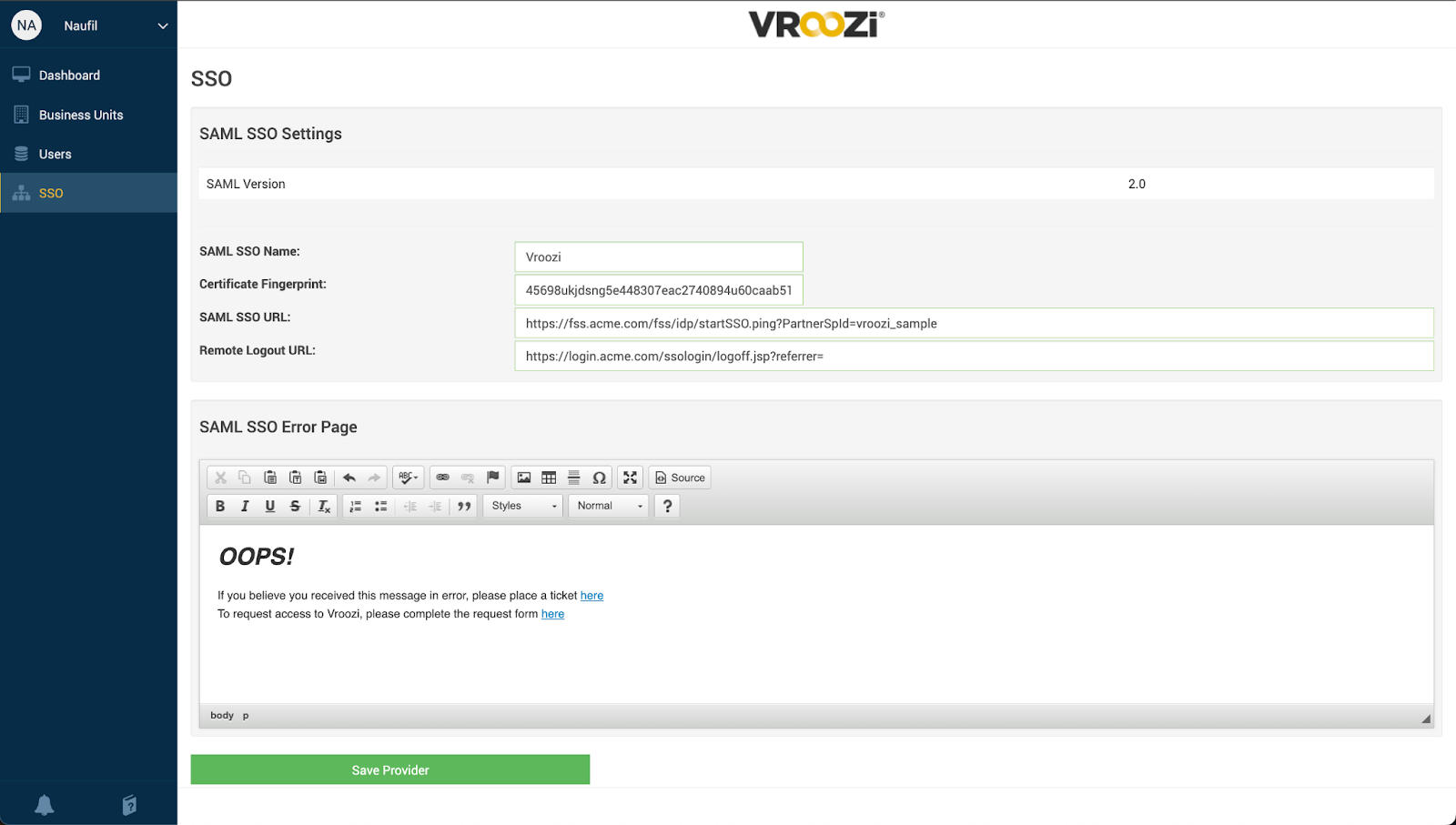Click the Certificate Fingerprint field
This screenshot has width=1456, height=825.
[659, 290]
